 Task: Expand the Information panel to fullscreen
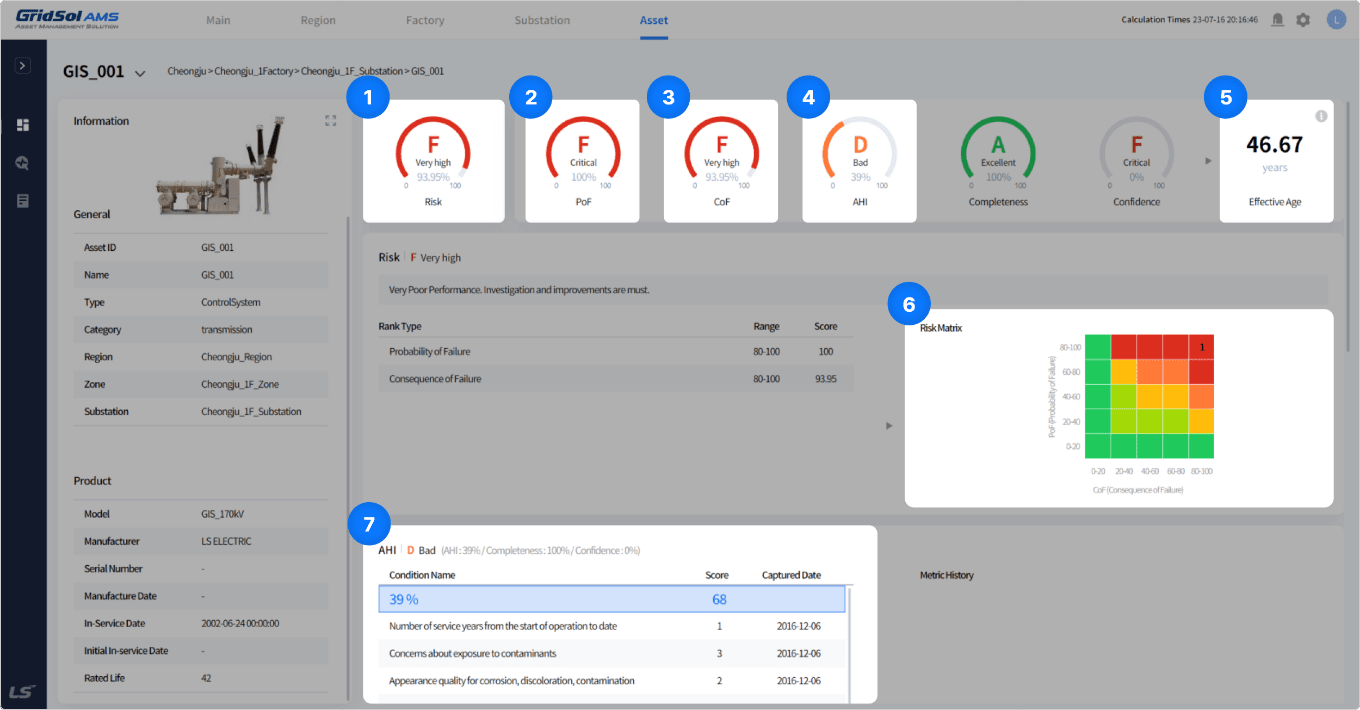pos(330,121)
